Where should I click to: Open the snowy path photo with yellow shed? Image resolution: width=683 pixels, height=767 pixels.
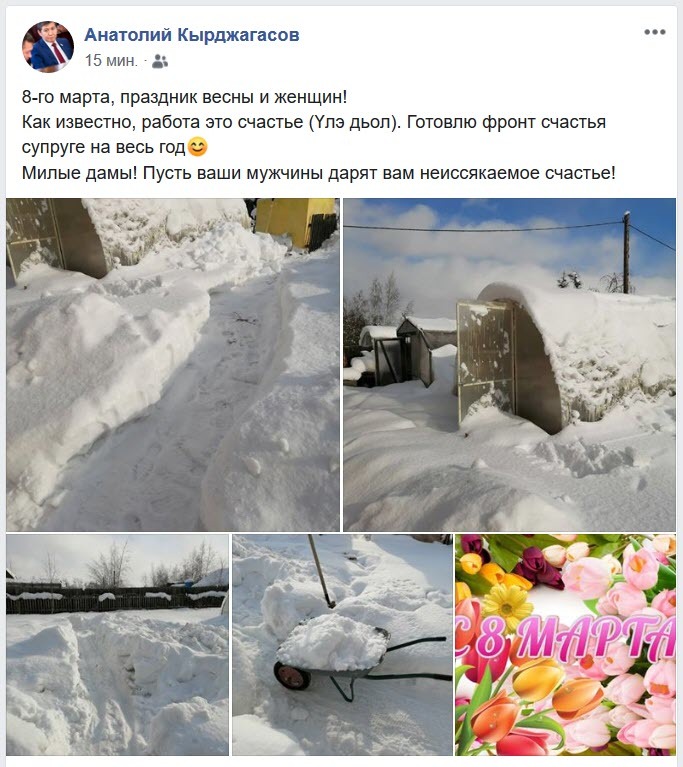(173, 364)
